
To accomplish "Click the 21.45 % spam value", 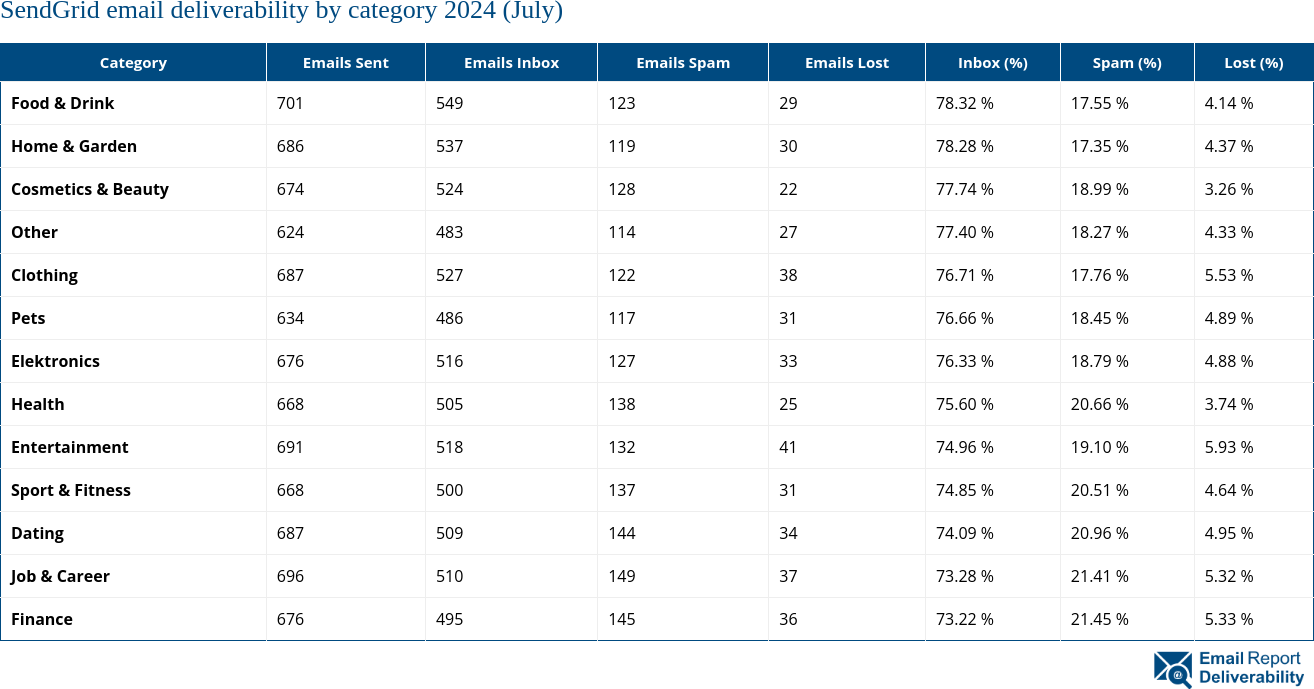I will 1100,619.
